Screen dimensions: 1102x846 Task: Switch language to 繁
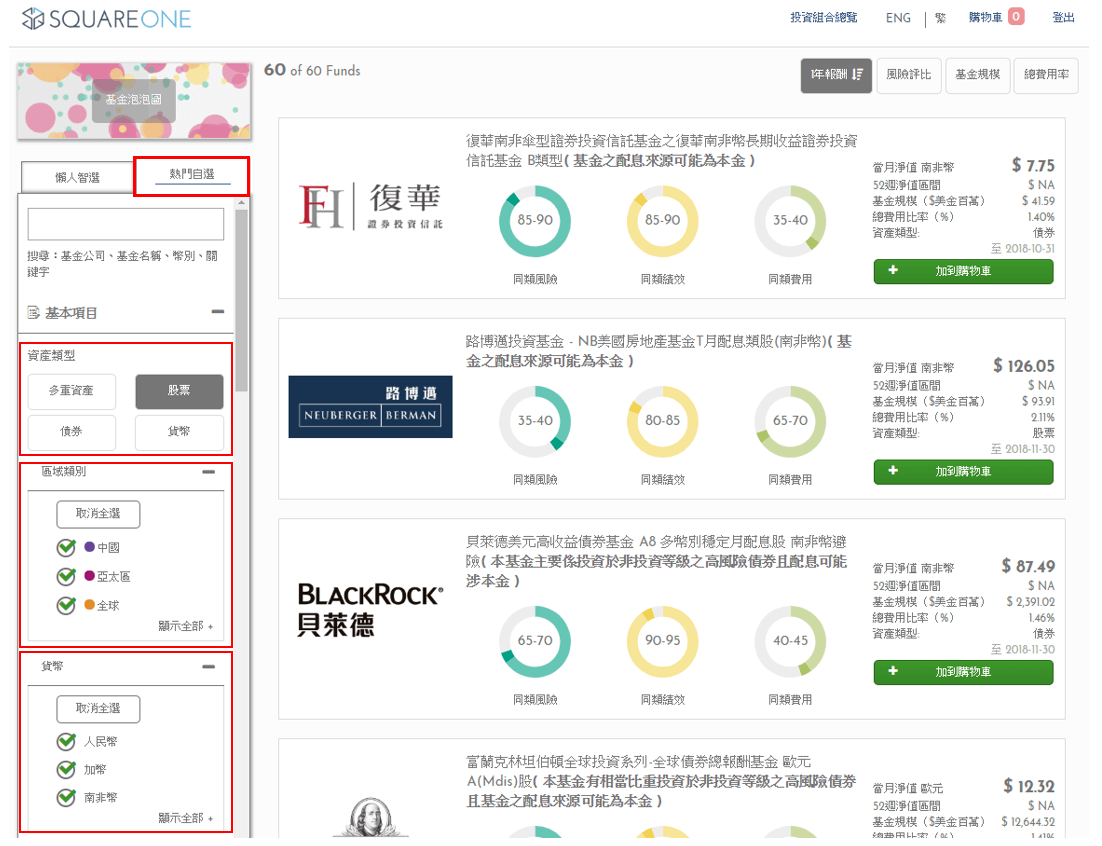coord(940,18)
